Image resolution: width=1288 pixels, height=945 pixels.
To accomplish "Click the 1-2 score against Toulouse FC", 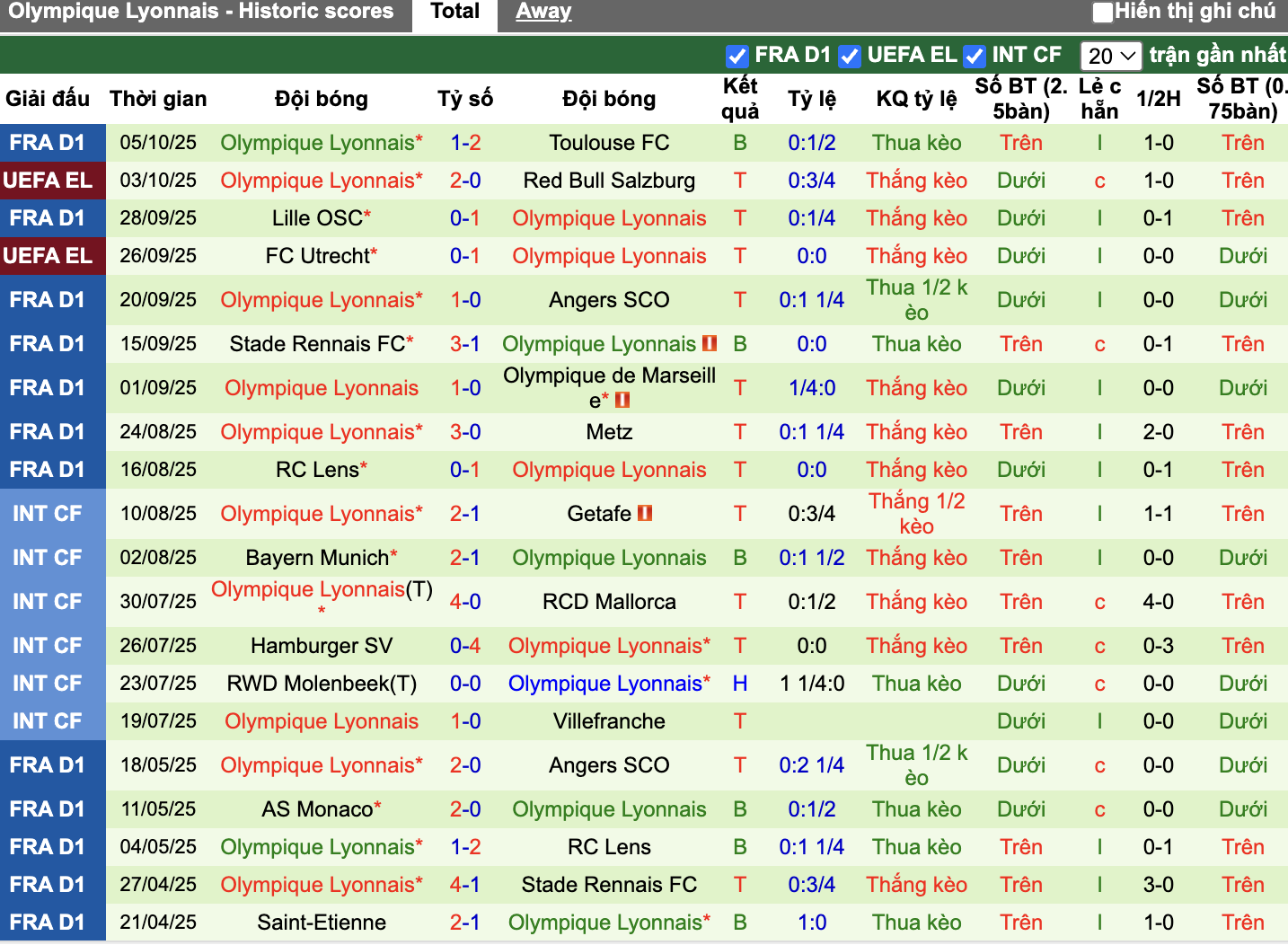I will coord(465,143).
